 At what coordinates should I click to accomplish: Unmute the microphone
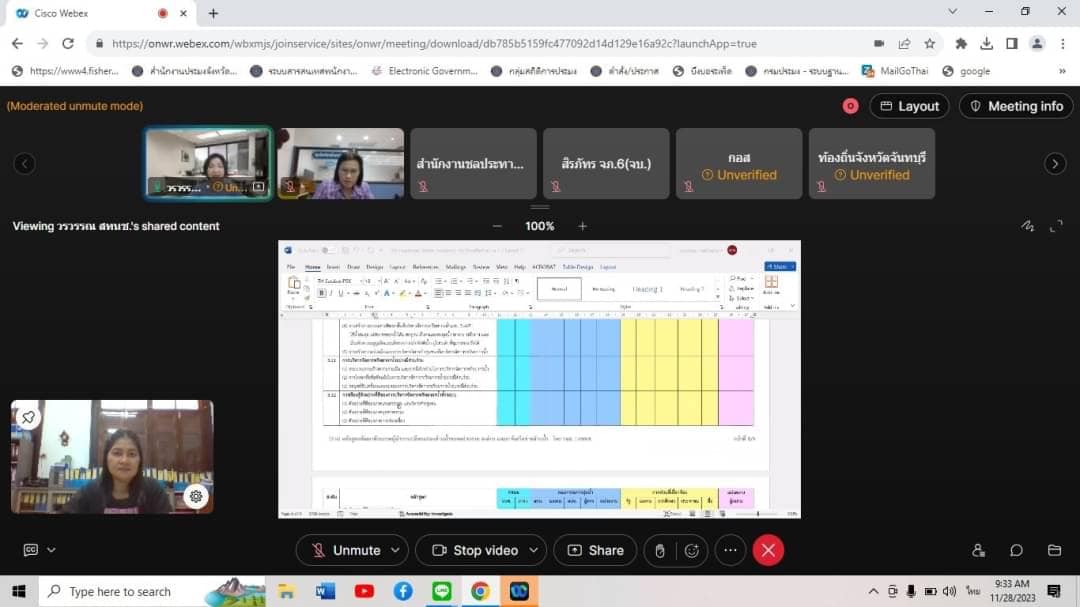[x=346, y=551]
